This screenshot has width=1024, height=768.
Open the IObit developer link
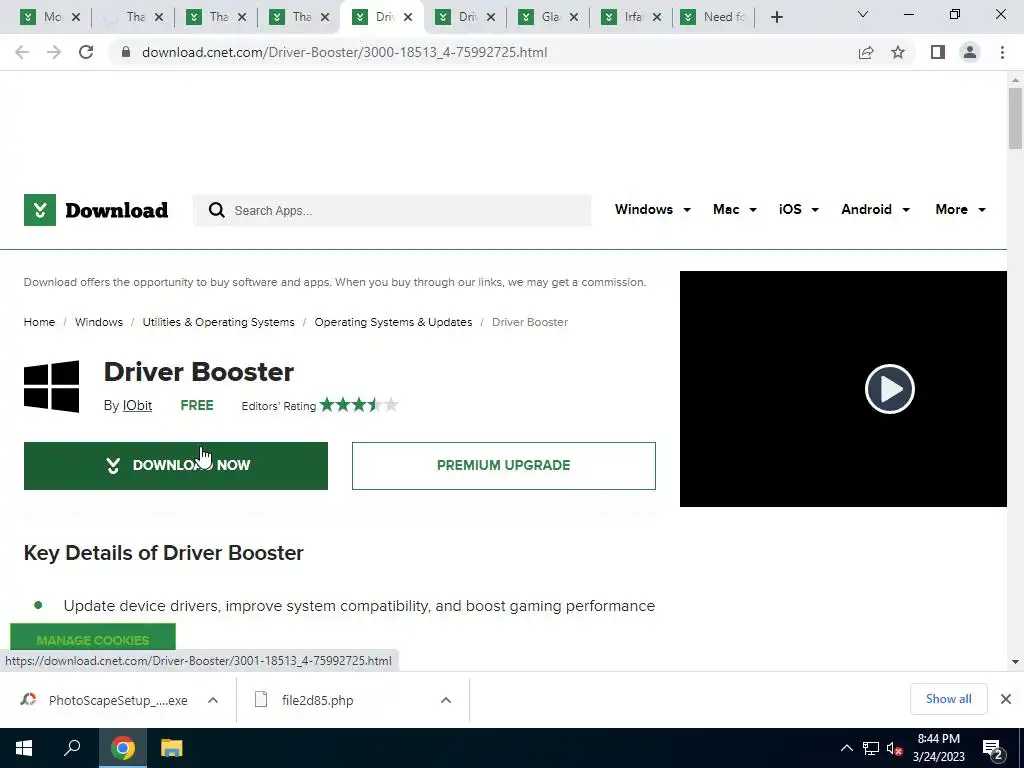point(137,405)
